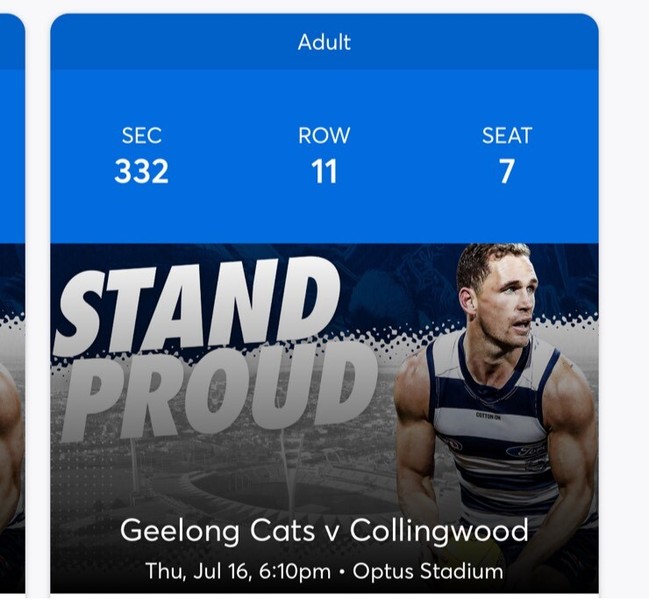Click the Ford logo on the guernsey

(526, 451)
